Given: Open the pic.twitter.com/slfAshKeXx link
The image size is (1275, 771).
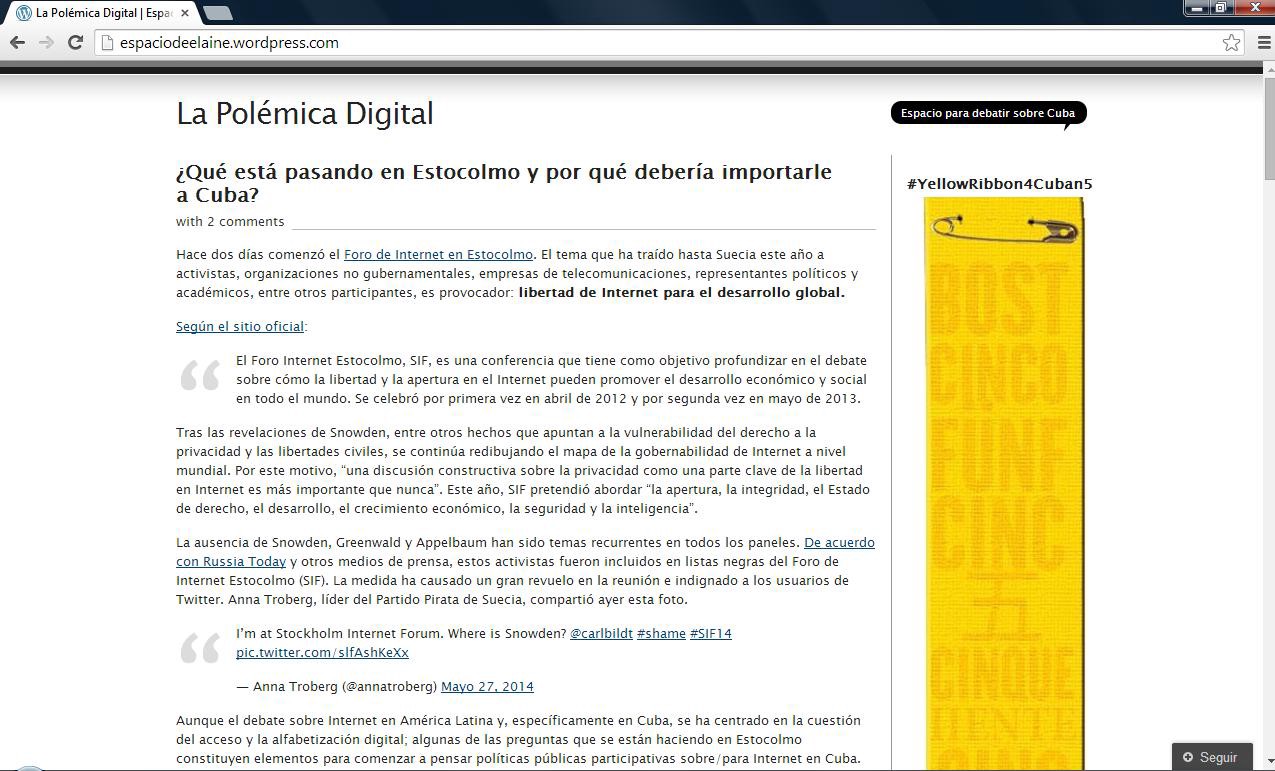Looking at the screenshot, I should (322, 653).
